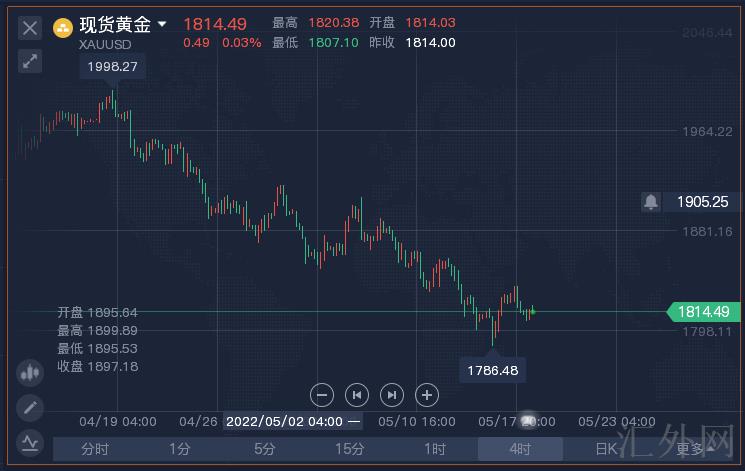Zoom in with the plus button

[426, 394]
